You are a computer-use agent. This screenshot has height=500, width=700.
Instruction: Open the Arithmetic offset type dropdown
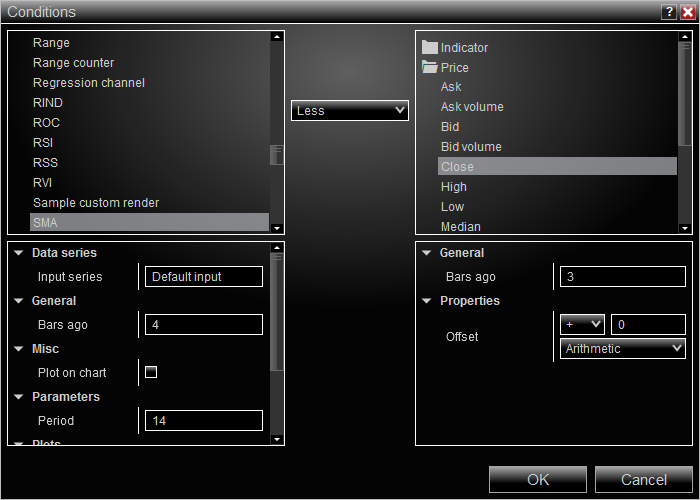[x=623, y=349]
